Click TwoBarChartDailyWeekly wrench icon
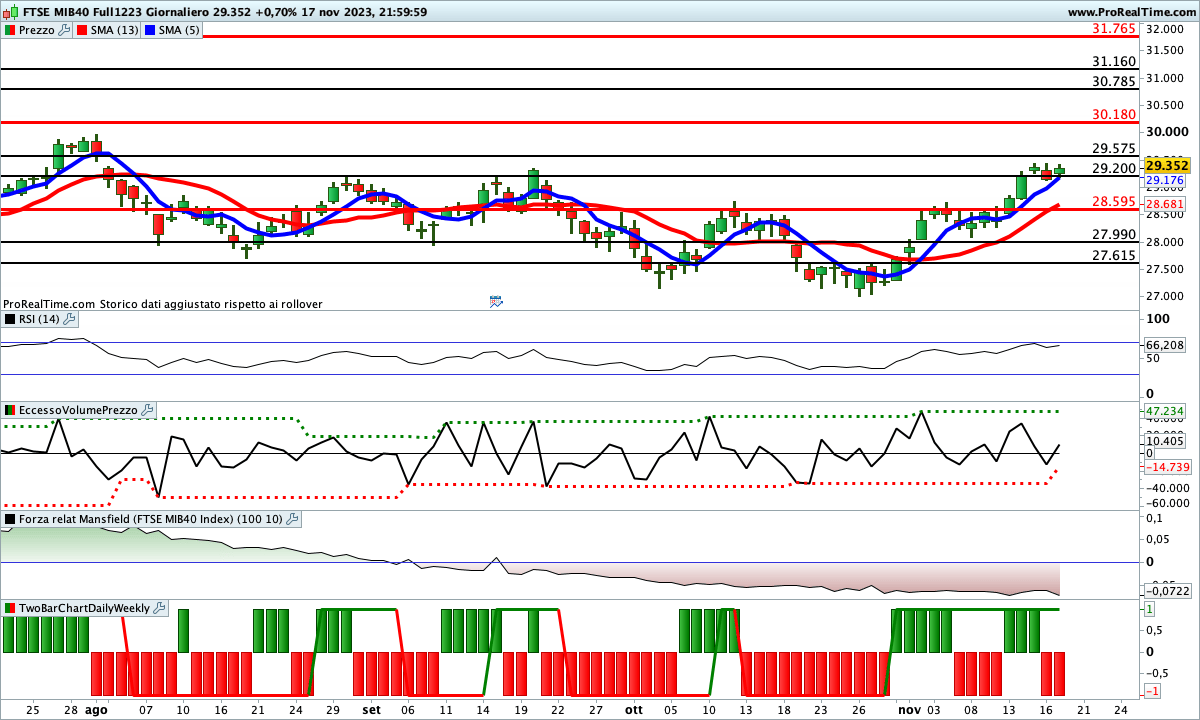 click(x=160, y=608)
